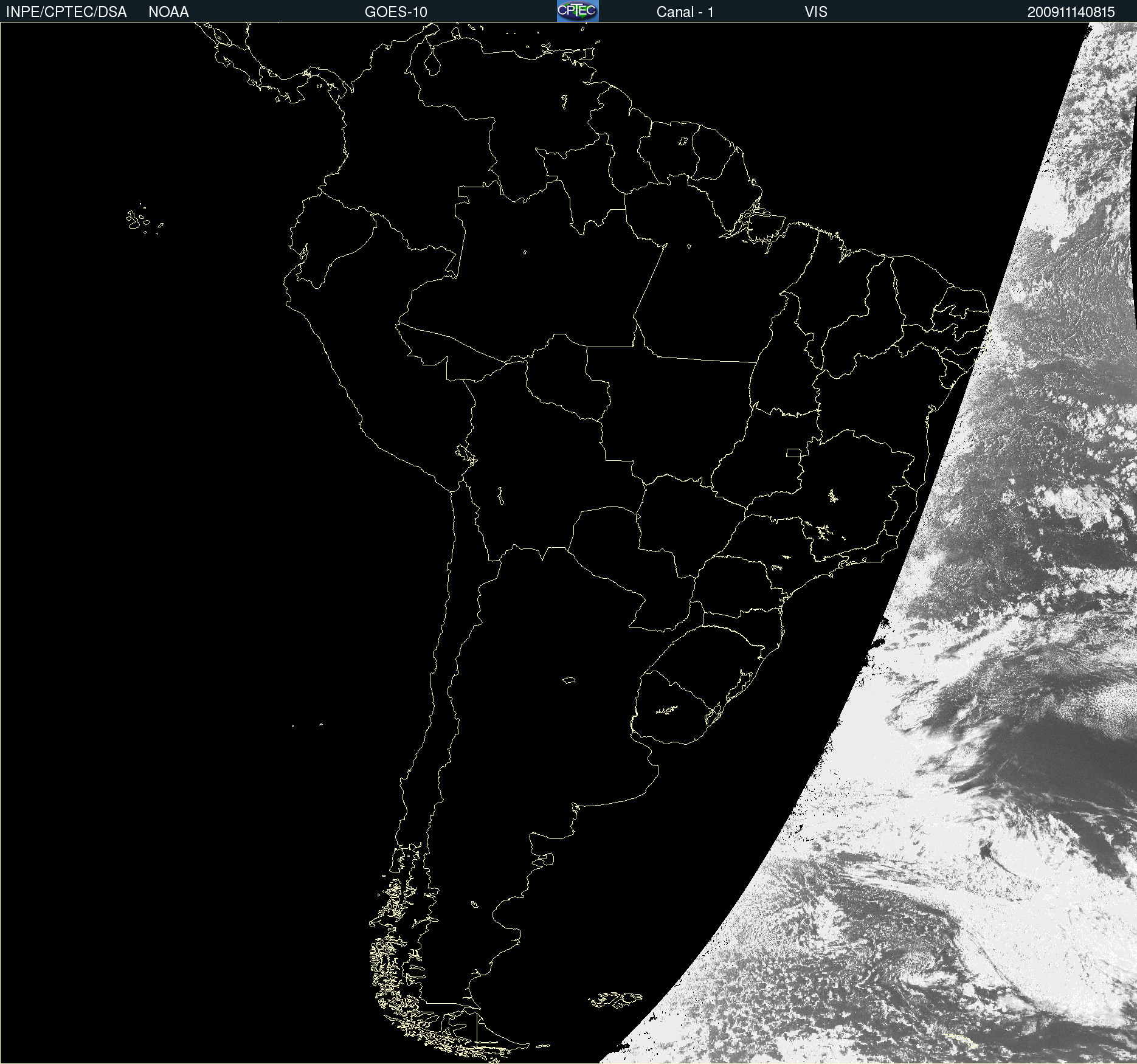Click the NOAA label in the header
Viewport: 1137px width, 1064px height.
[168, 12]
